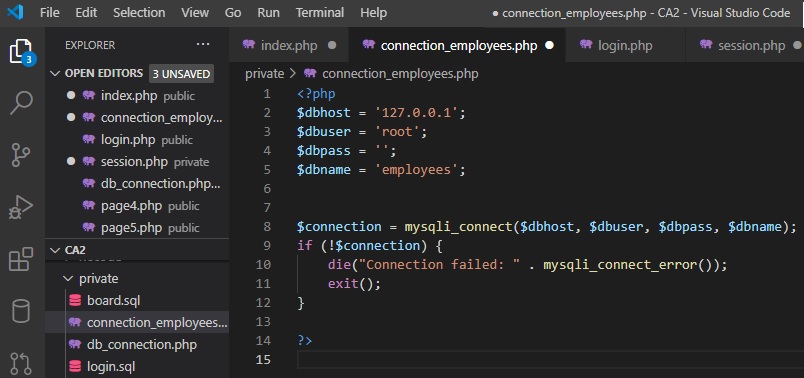Open the Extensions view
Image resolution: width=804 pixels, height=378 pixels.
21,259
